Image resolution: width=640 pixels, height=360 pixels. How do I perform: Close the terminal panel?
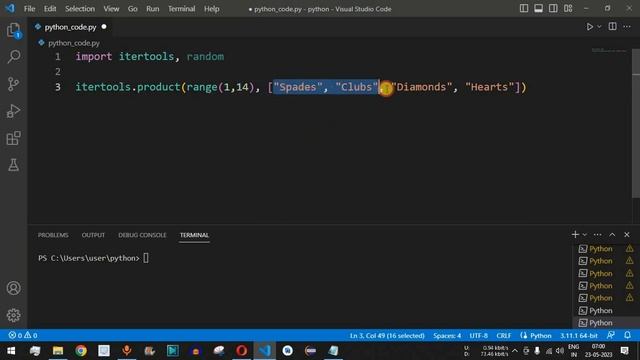click(x=627, y=235)
